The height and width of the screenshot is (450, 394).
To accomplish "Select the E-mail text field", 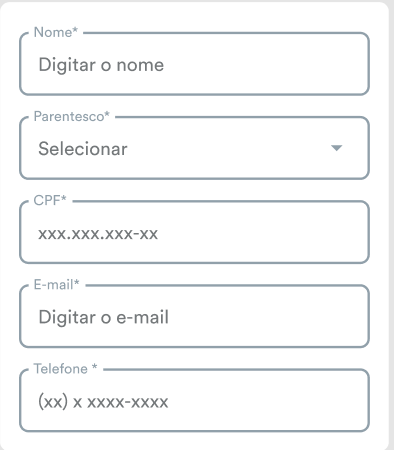I will [194, 316].
